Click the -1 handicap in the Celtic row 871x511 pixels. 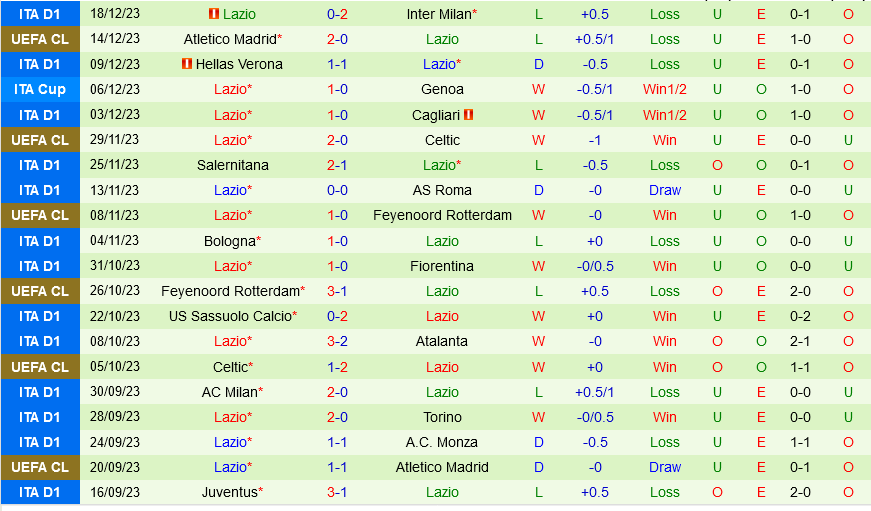click(595, 140)
